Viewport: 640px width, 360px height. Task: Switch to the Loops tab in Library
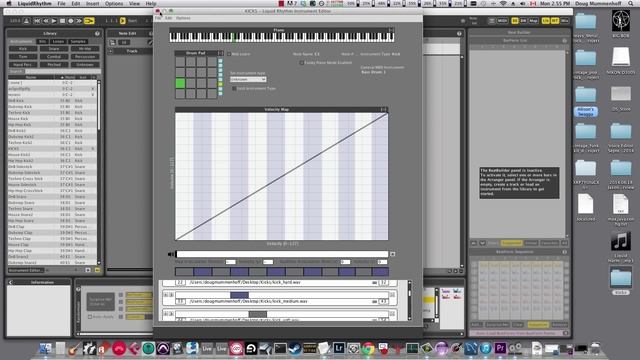pyautogui.click(x=58, y=42)
